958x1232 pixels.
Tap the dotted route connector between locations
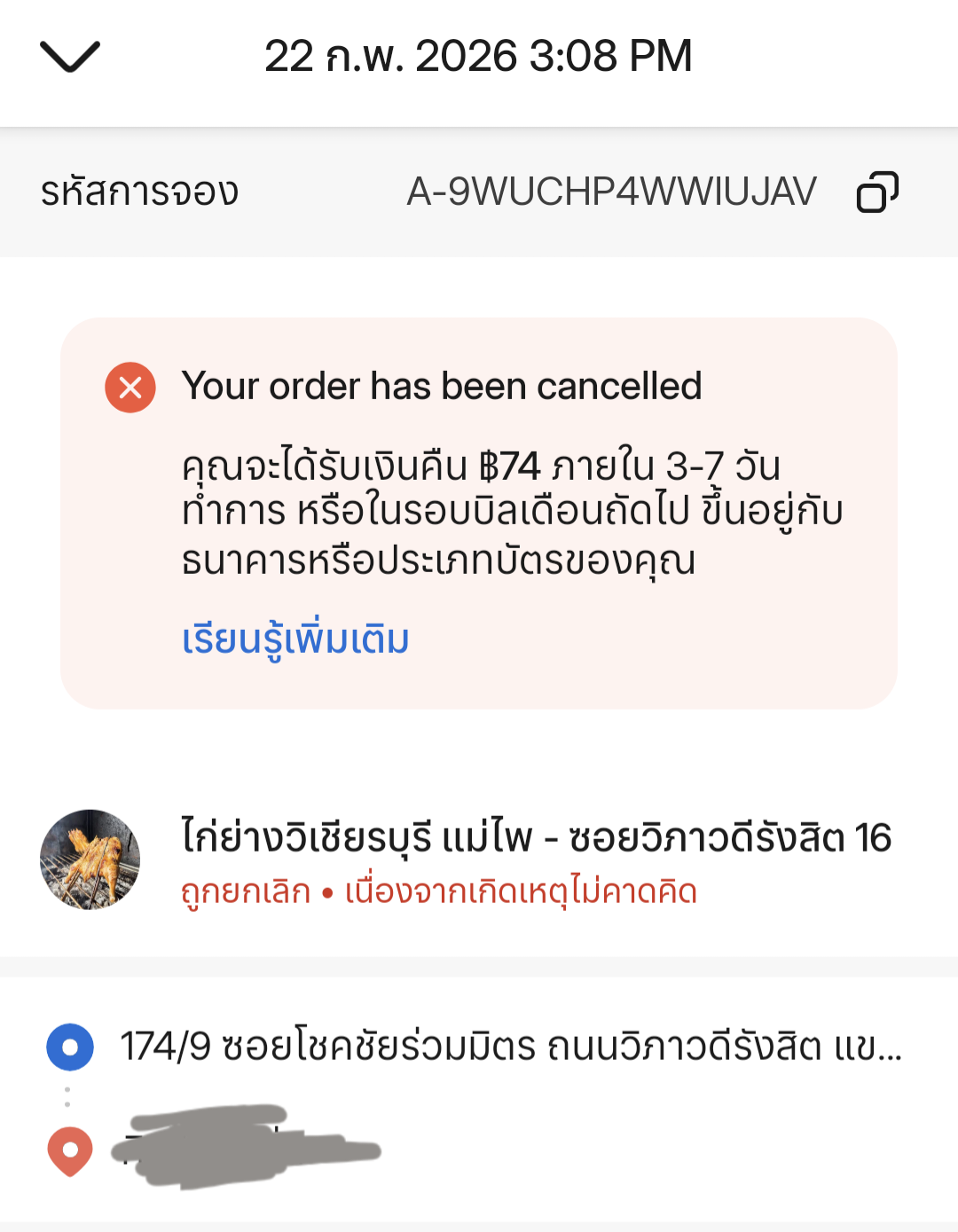(x=67, y=1097)
